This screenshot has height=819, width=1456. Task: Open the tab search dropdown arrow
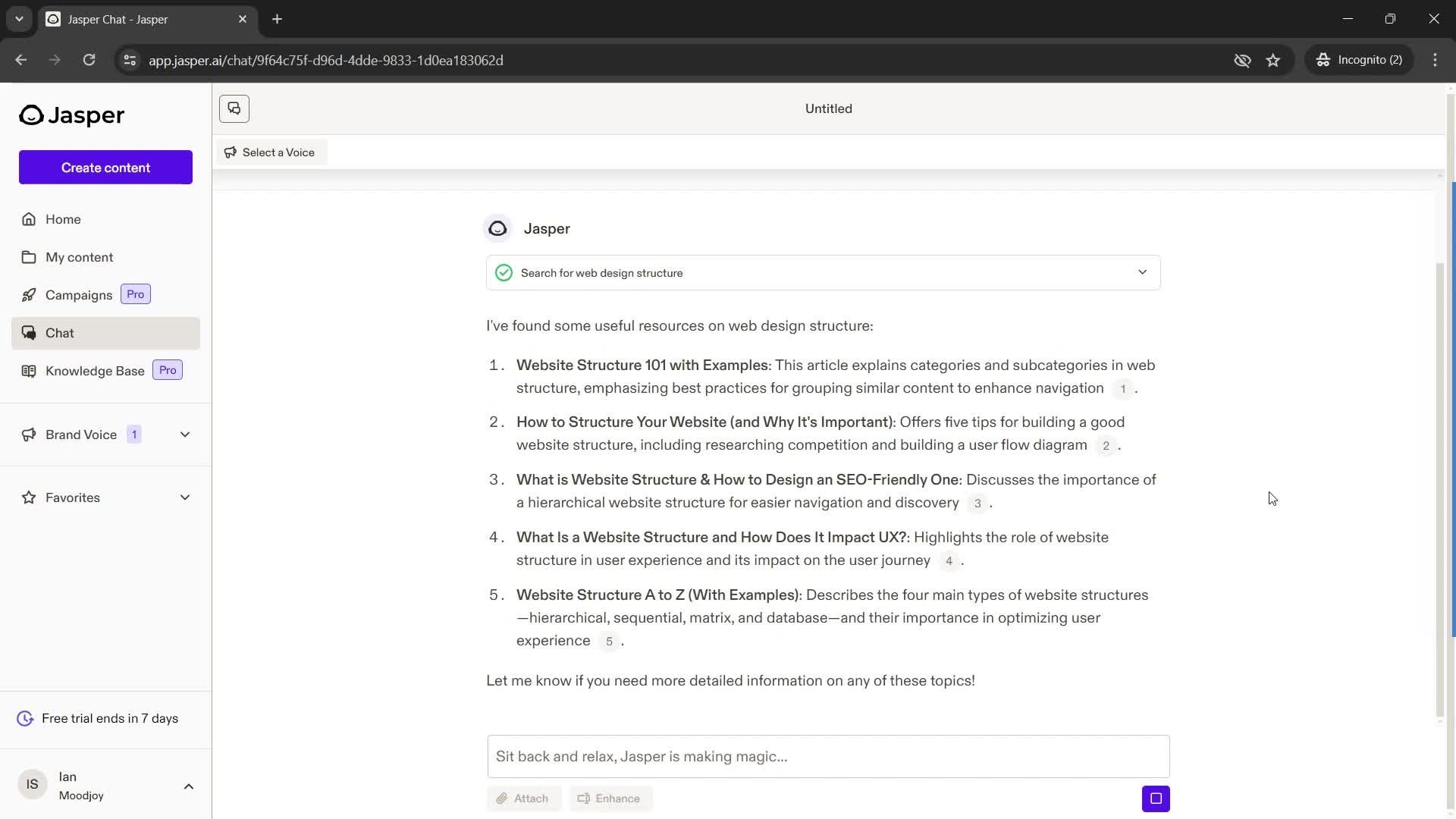19,19
